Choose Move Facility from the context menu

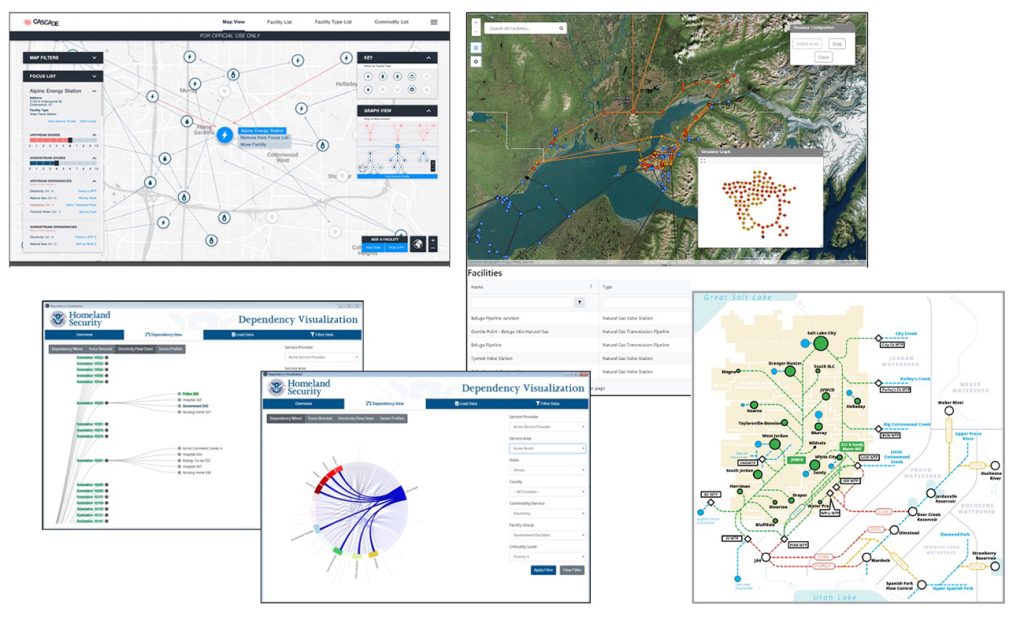point(254,144)
